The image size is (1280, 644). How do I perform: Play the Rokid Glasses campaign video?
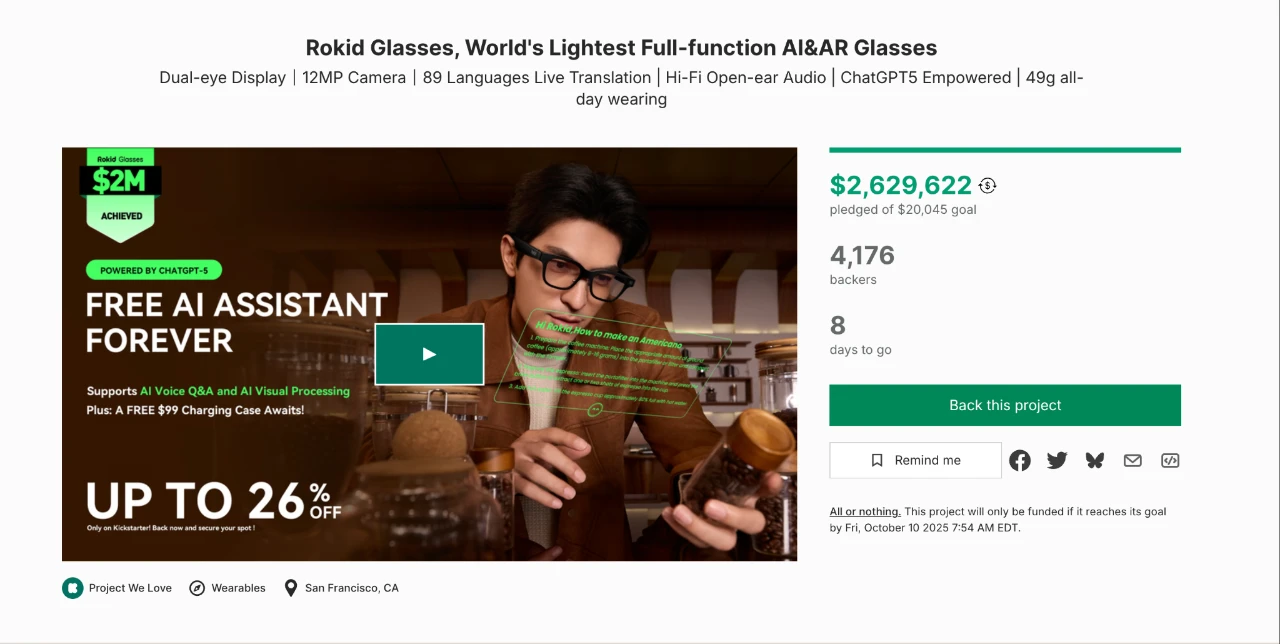click(x=429, y=354)
